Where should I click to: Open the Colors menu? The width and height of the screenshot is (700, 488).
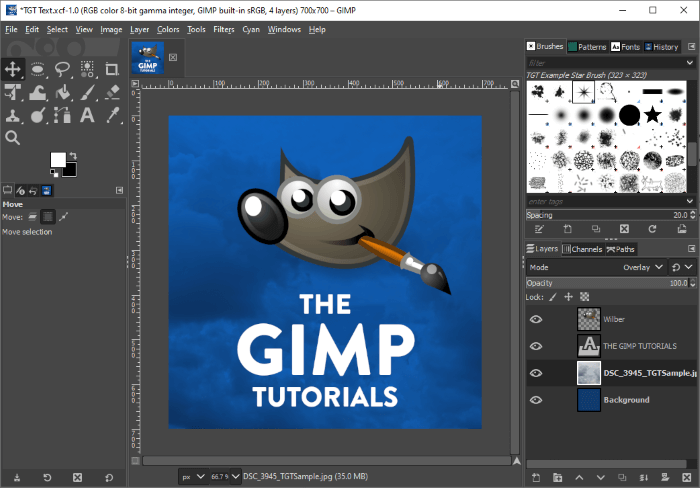click(x=168, y=29)
